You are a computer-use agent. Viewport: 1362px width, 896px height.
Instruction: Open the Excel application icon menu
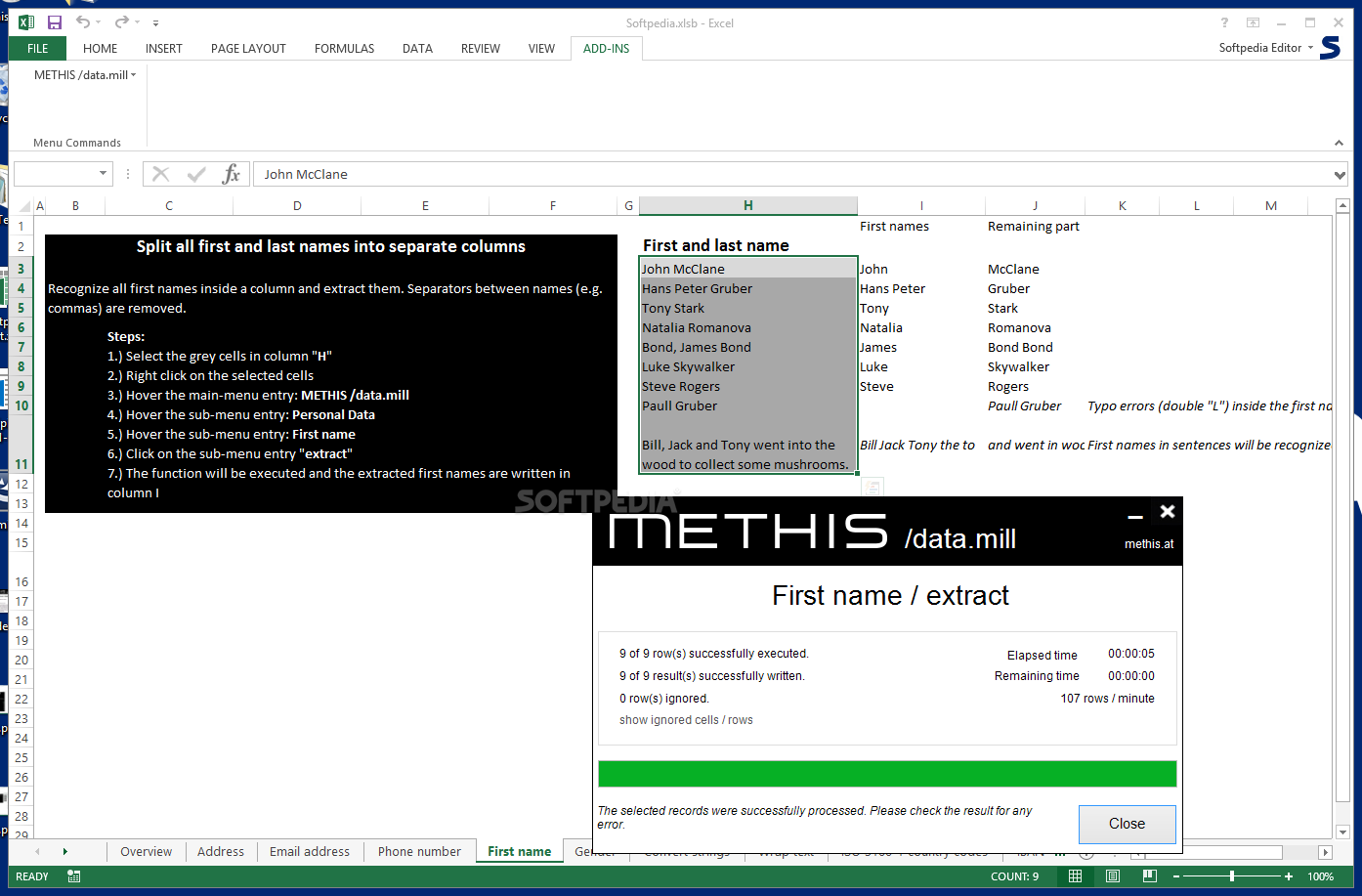pos(26,22)
